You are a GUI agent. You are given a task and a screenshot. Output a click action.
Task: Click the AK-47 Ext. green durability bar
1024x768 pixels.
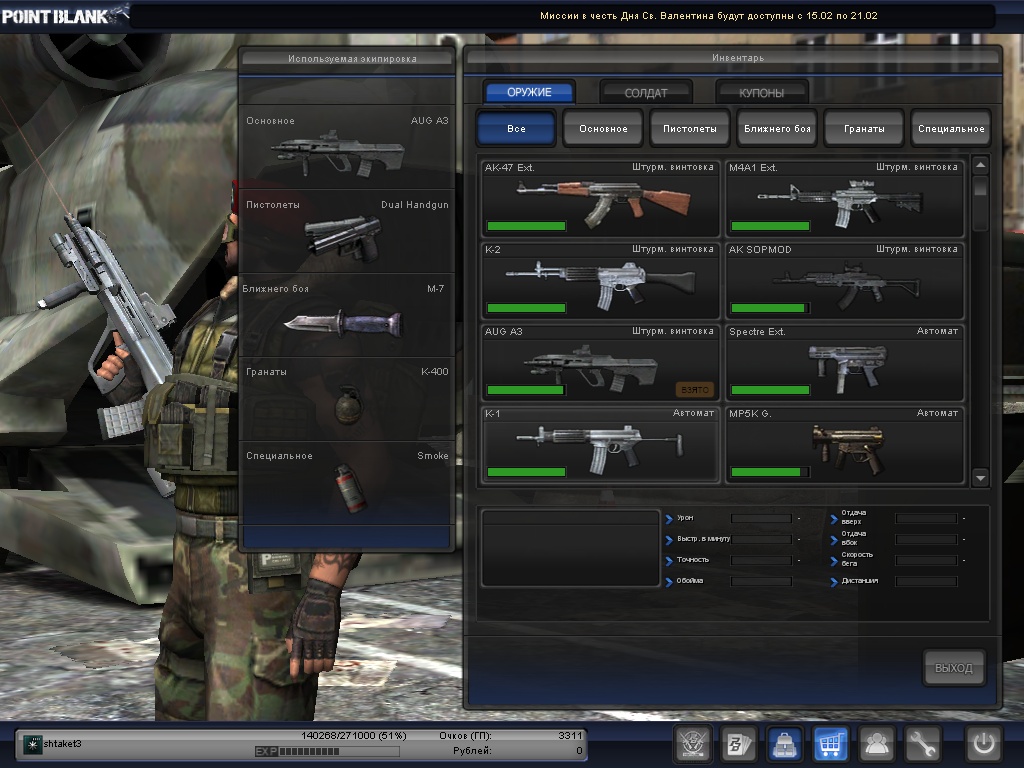tap(526, 226)
